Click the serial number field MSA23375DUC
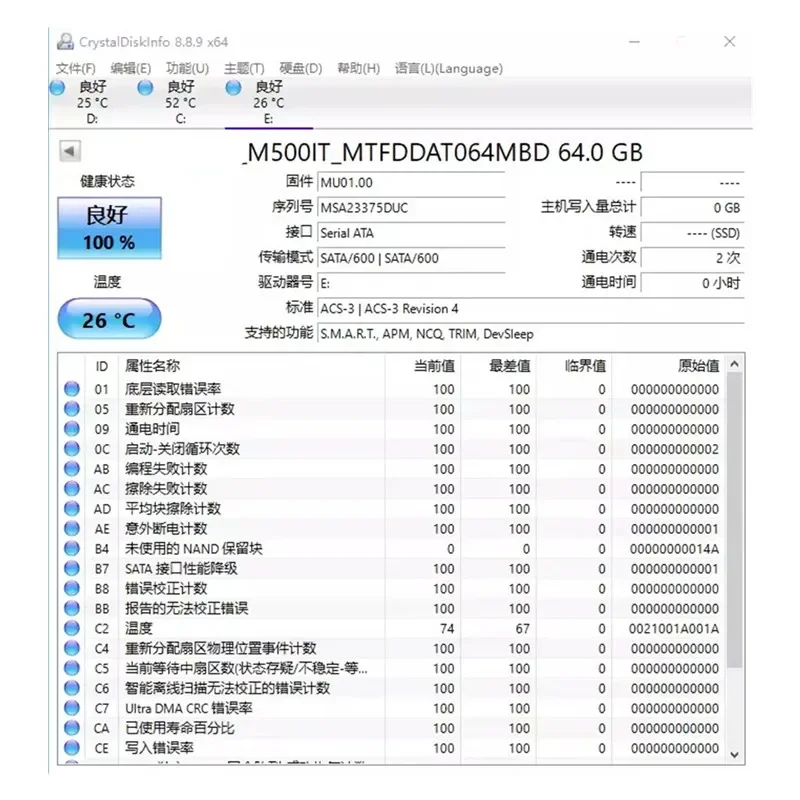800x800 pixels. click(x=411, y=208)
